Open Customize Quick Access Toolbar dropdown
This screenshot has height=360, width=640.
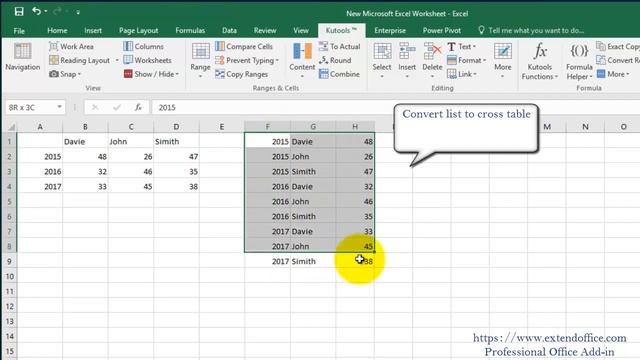pos(78,12)
